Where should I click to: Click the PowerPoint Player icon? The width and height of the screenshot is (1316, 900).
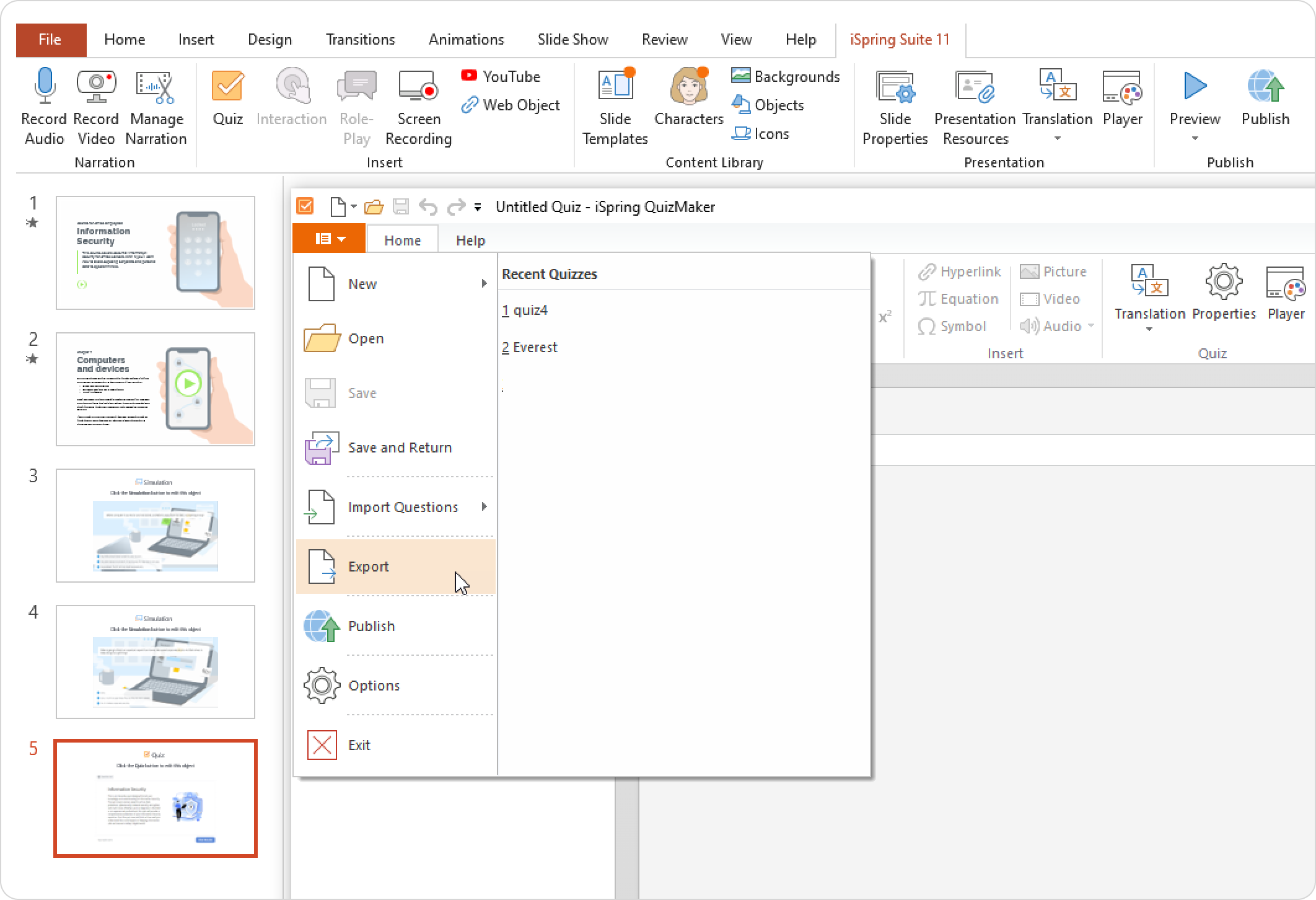[x=1122, y=86]
